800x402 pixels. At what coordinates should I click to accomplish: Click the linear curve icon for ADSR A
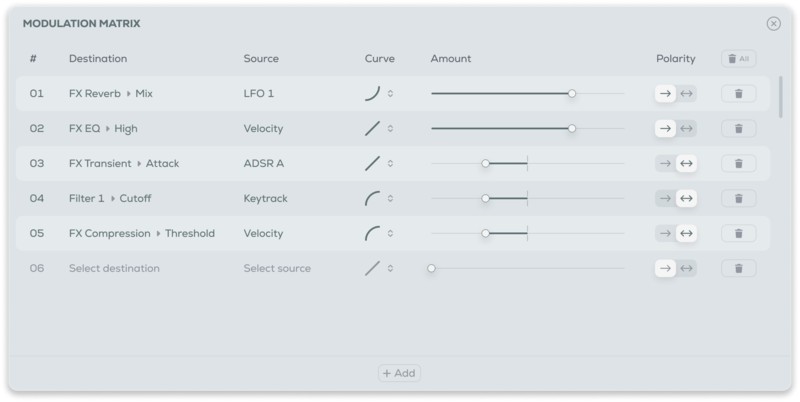(x=372, y=164)
